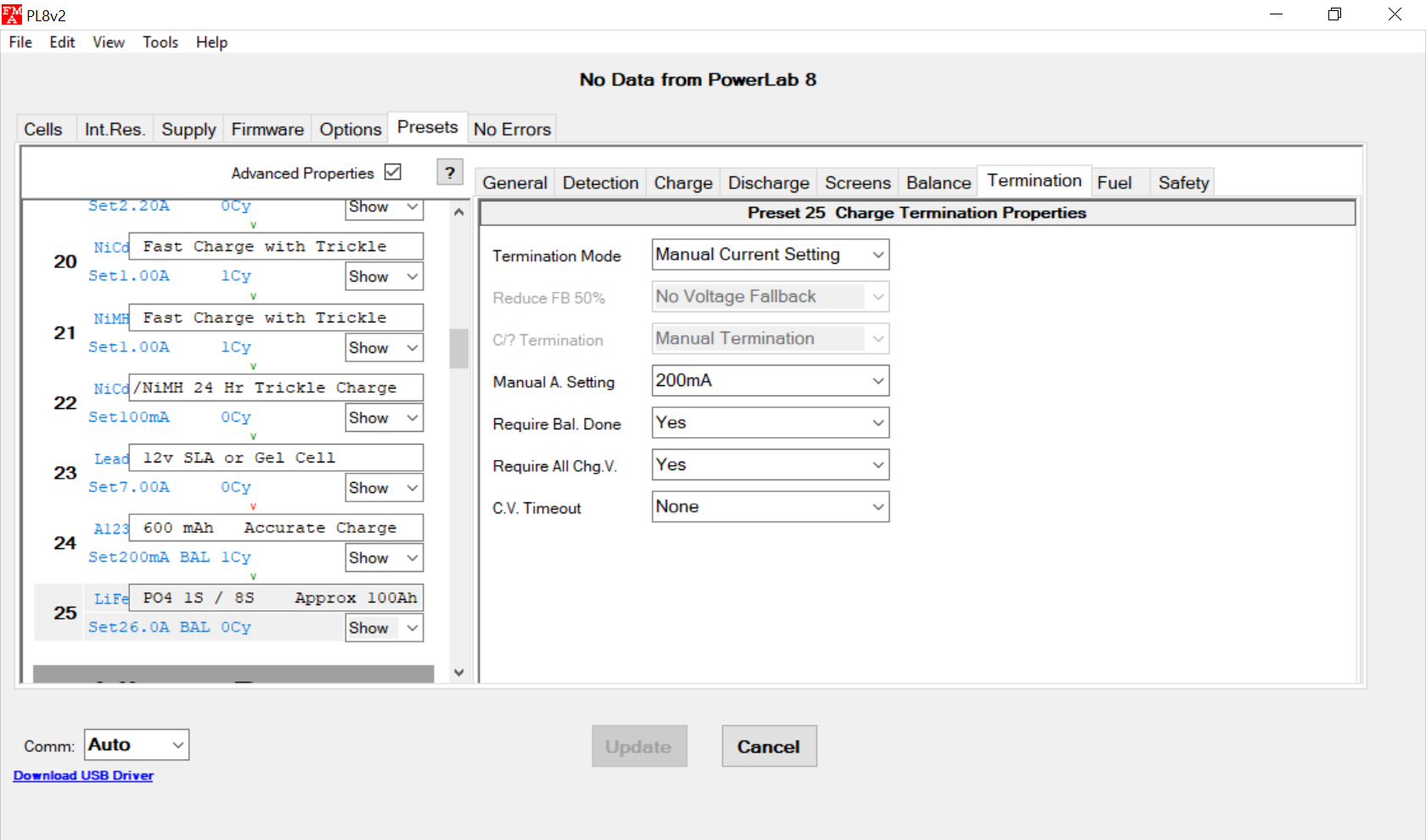
Task: Switch to the Safety tab
Action: point(1182,182)
